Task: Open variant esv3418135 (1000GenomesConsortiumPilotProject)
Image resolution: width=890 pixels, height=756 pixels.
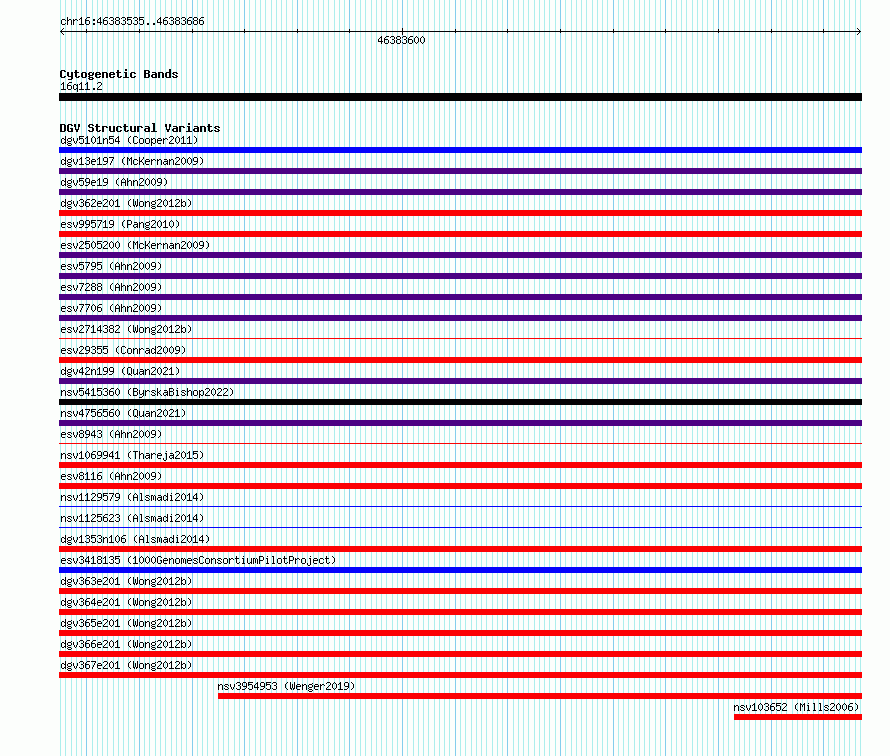Action: [x=198, y=560]
